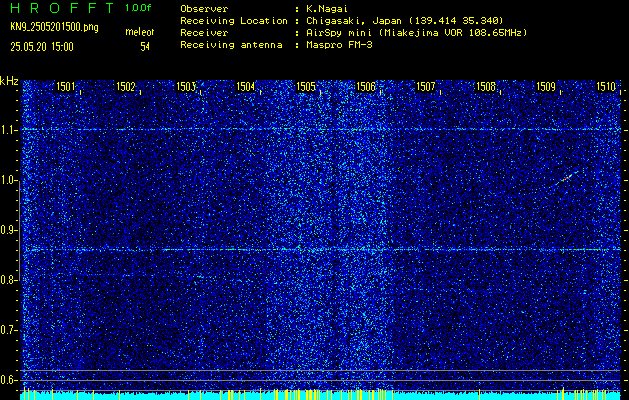Screen dimensions: 629x400
Task: Select the 1510 time marker
Action: pyautogui.click(x=606, y=87)
